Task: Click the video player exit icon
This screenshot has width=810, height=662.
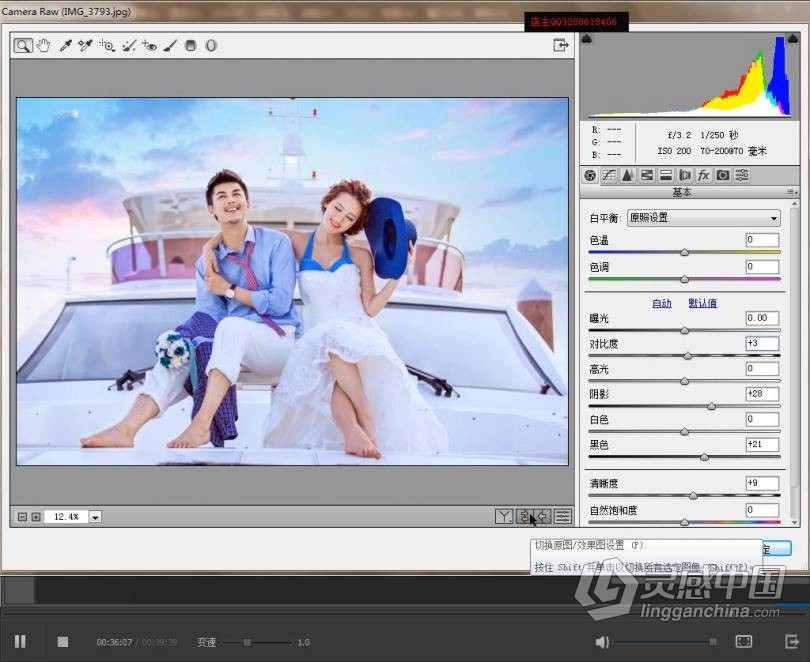Action: point(792,642)
